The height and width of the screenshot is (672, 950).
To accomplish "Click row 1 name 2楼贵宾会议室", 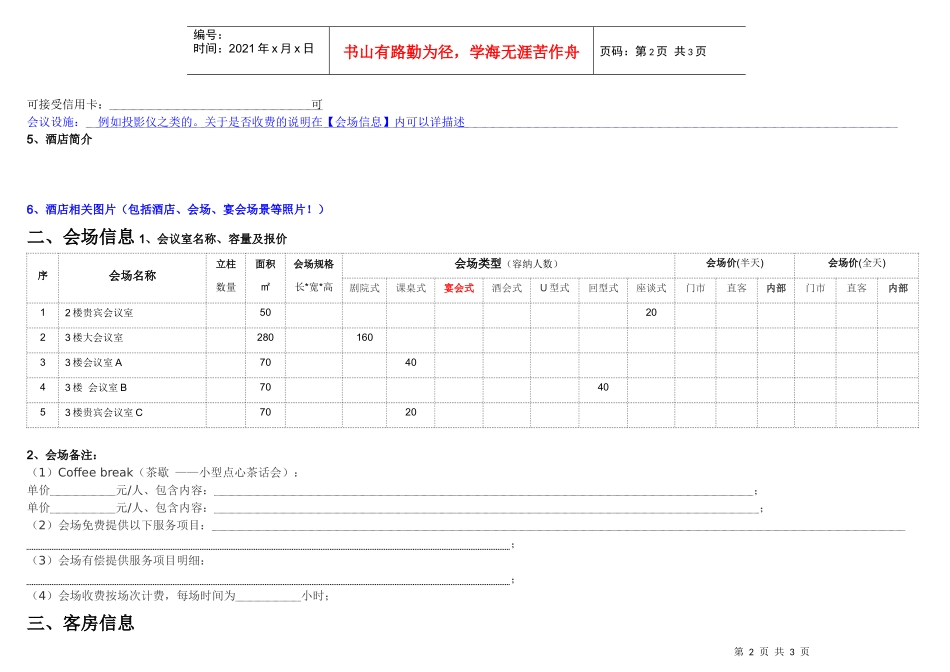I will click(99, 313).
